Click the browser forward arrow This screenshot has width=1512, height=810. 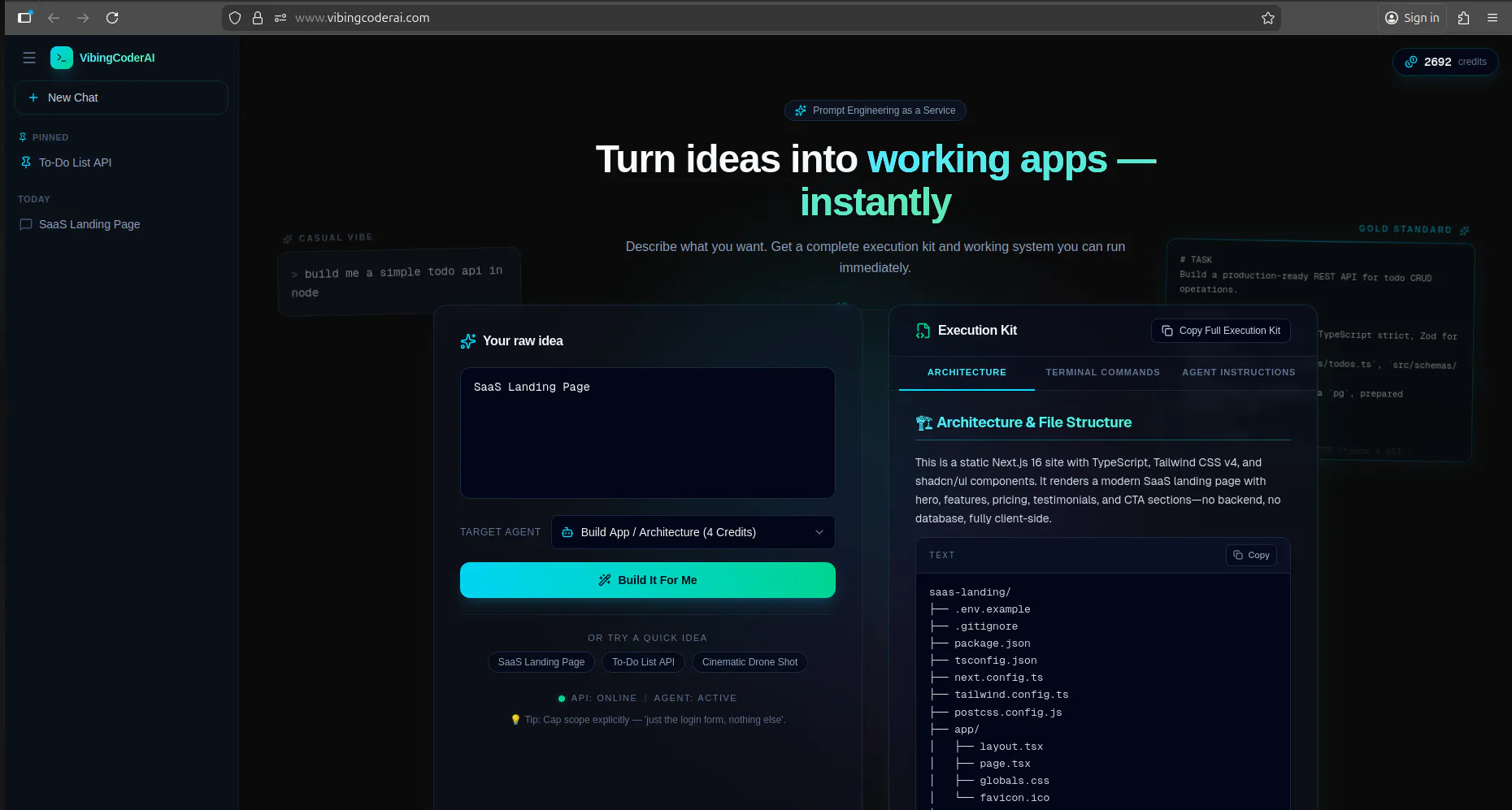click(83, 18)
